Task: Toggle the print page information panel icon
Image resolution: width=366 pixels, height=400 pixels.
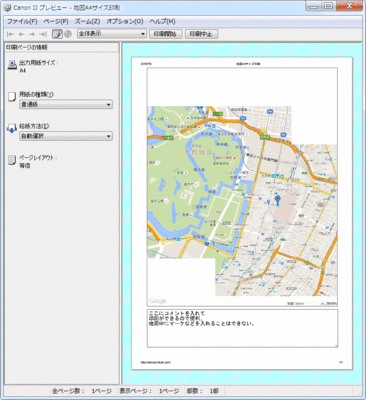Action: (58, 34)
